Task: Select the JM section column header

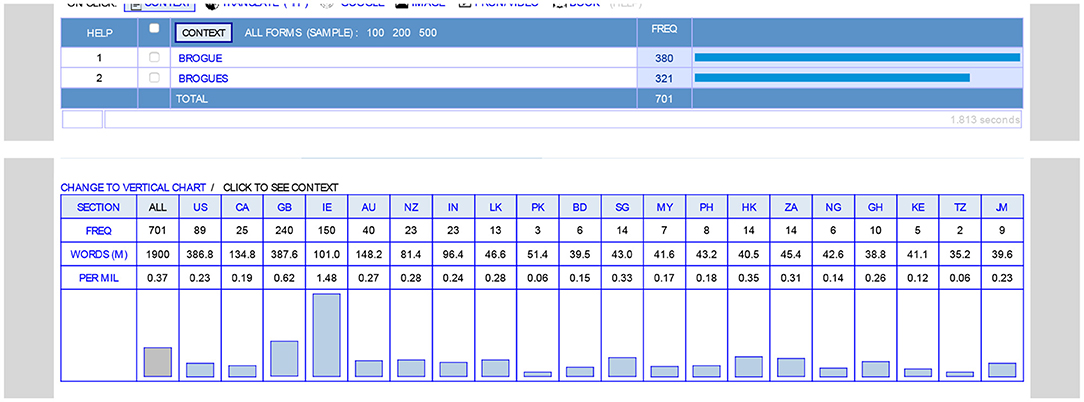Action: click(x=1001, y=207)
